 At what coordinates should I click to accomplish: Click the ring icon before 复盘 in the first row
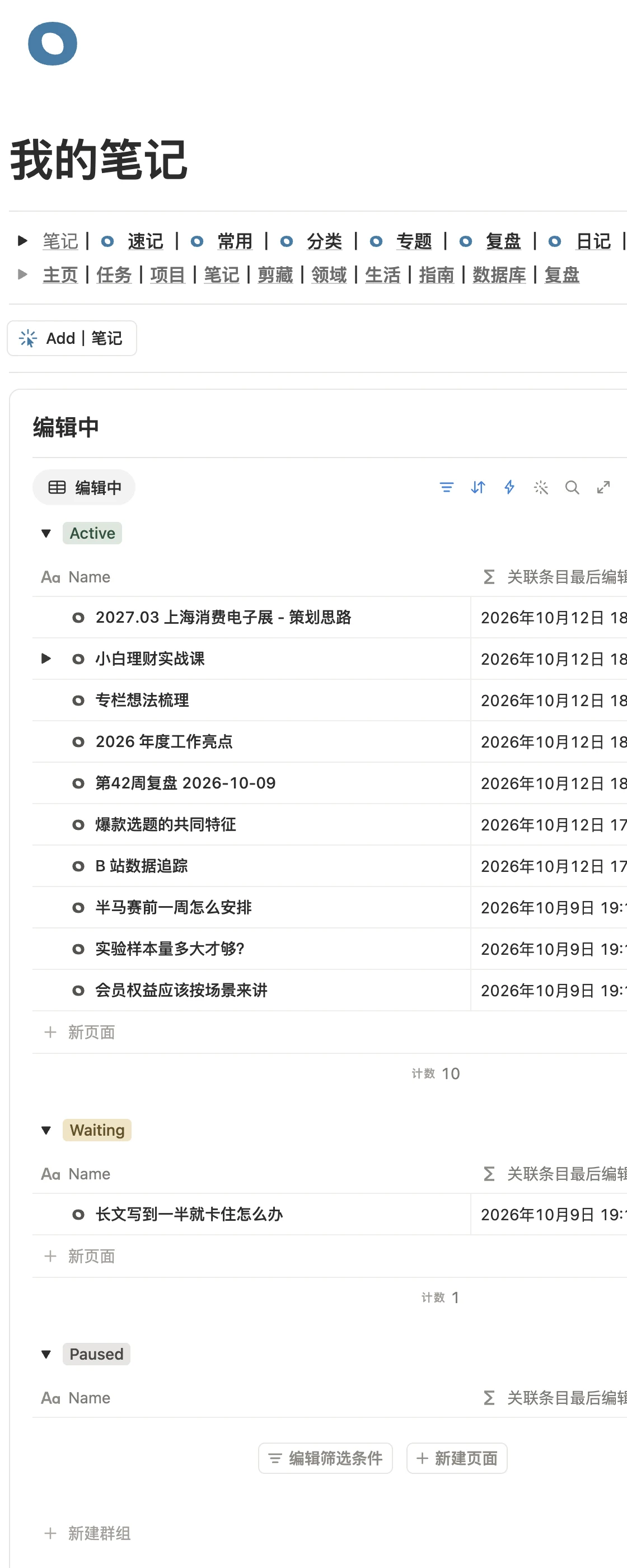tap(466, 242)
